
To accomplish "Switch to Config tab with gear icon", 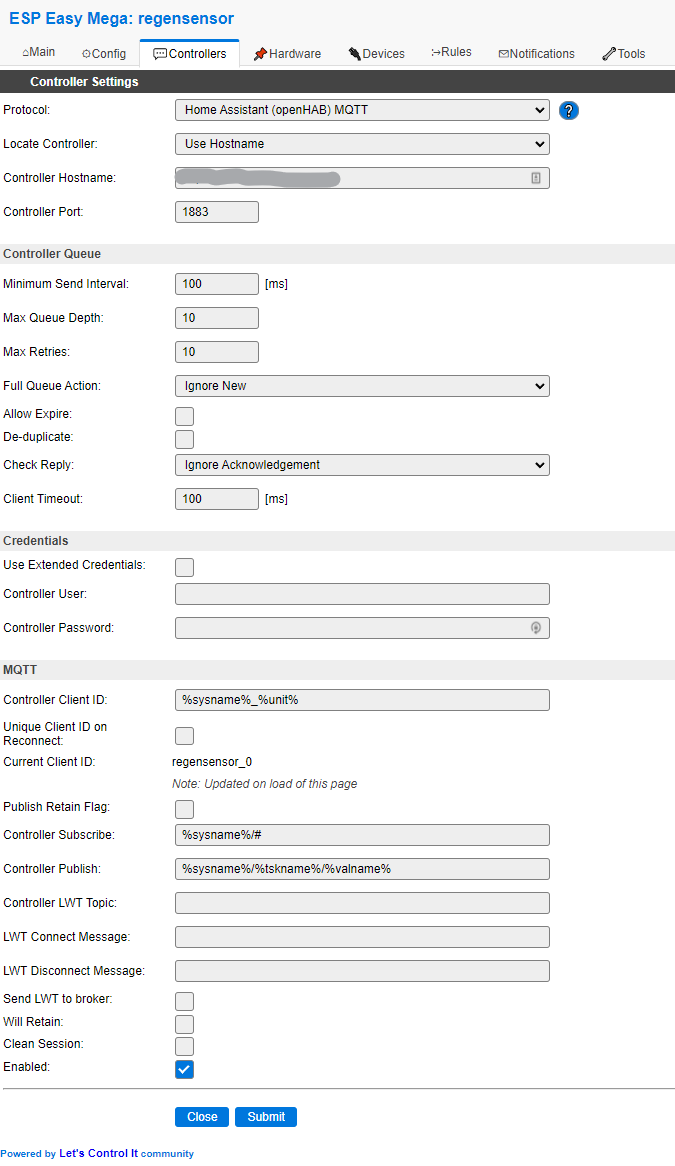I will pyautogui.click(x=104, y=54).
